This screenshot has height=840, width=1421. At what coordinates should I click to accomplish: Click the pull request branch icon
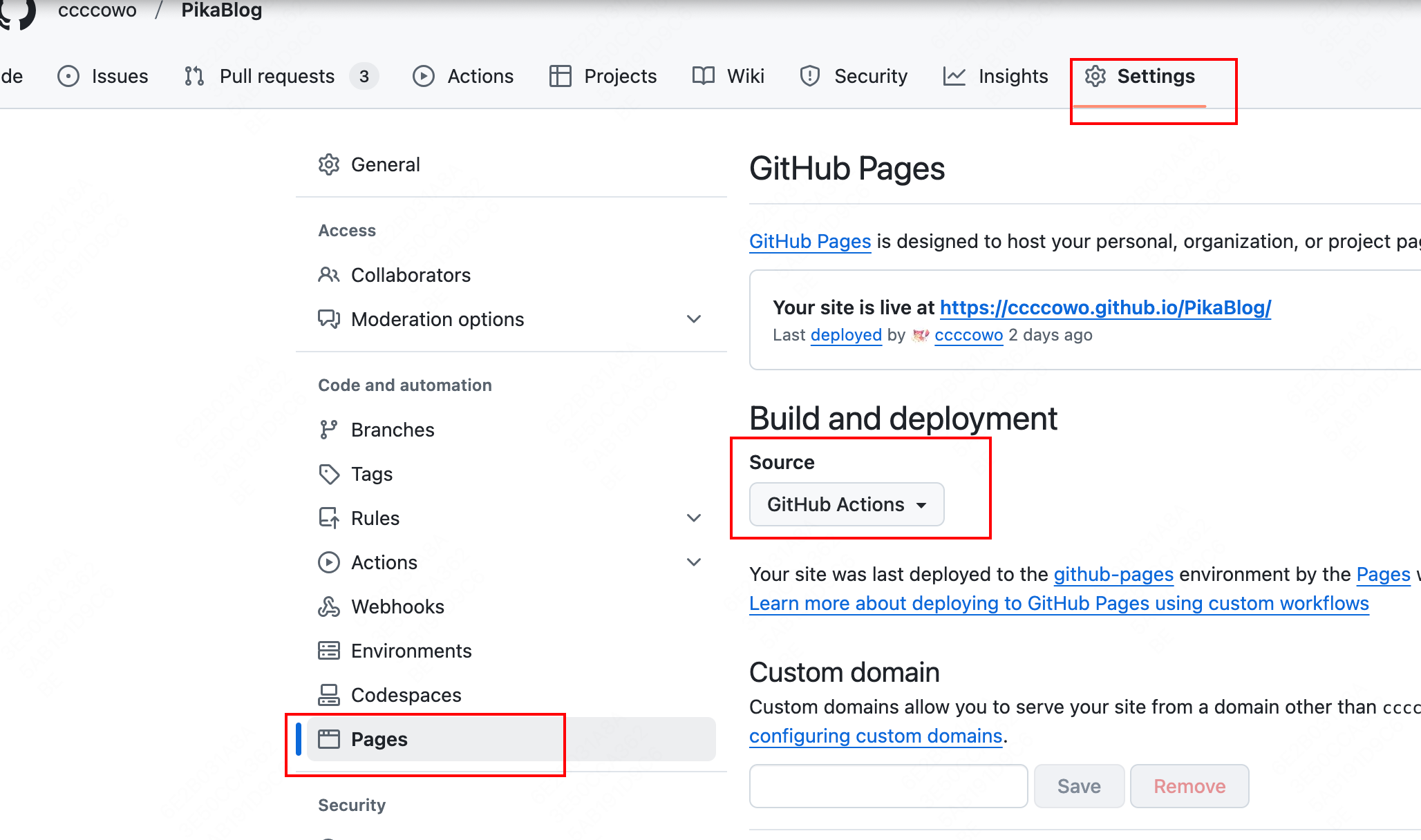click(x=194, y=76)
